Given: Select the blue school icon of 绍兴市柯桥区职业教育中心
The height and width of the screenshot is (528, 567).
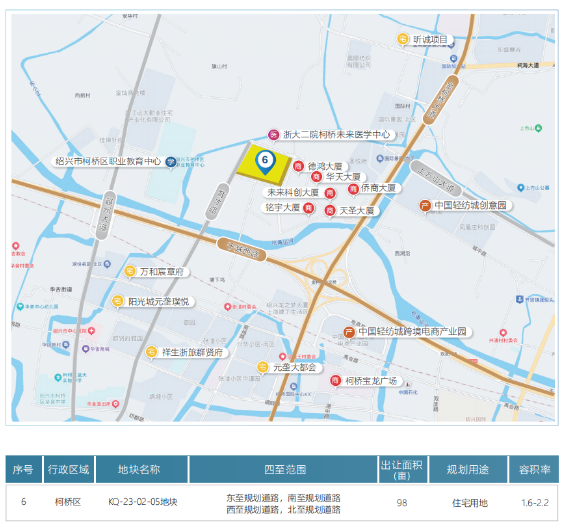Looking at the screenshot, I should pyautogui.click(x=171, y=162).
